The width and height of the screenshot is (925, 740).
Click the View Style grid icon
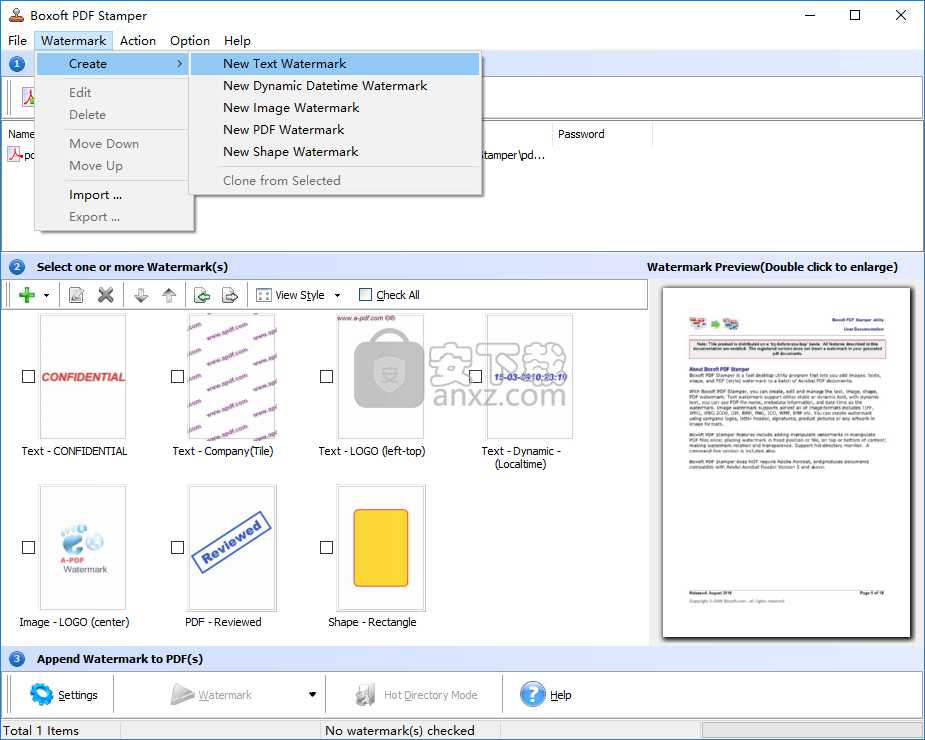coord(264,295)
